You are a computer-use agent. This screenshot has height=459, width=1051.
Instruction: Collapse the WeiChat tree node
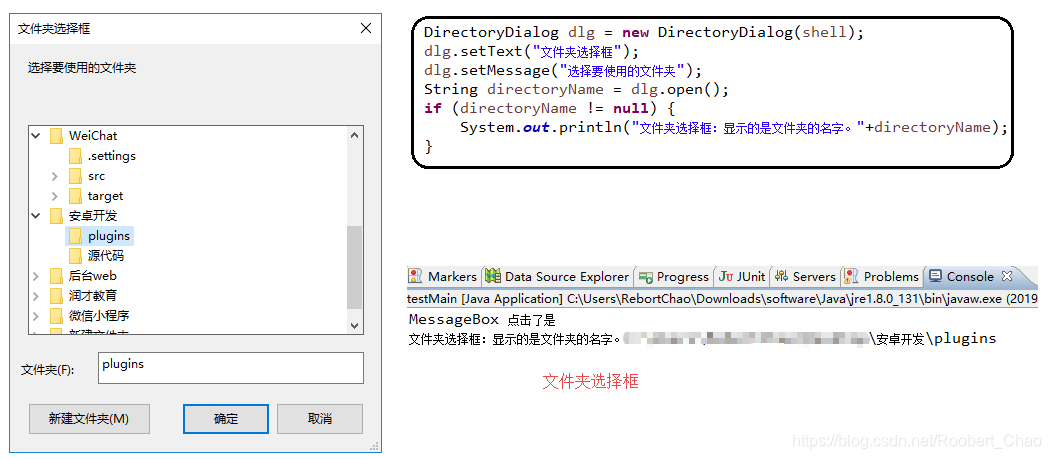pyautogui.click(x=36, y=136)
